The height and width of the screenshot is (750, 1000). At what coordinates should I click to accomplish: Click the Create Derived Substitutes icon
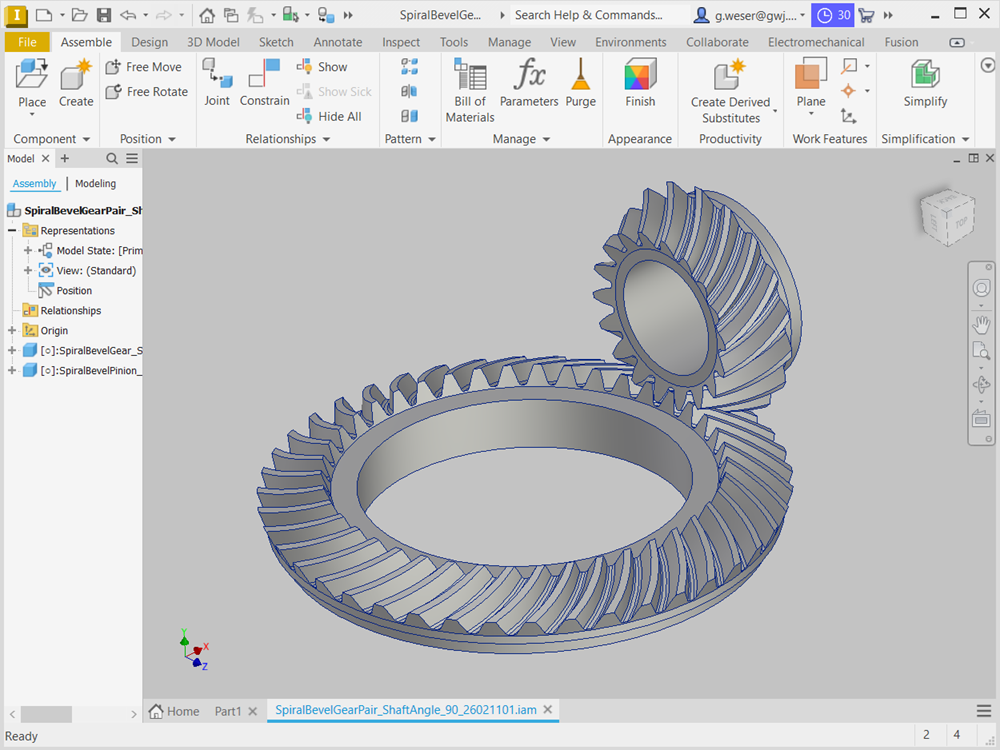pyautogui.click(x=730, y=77)
